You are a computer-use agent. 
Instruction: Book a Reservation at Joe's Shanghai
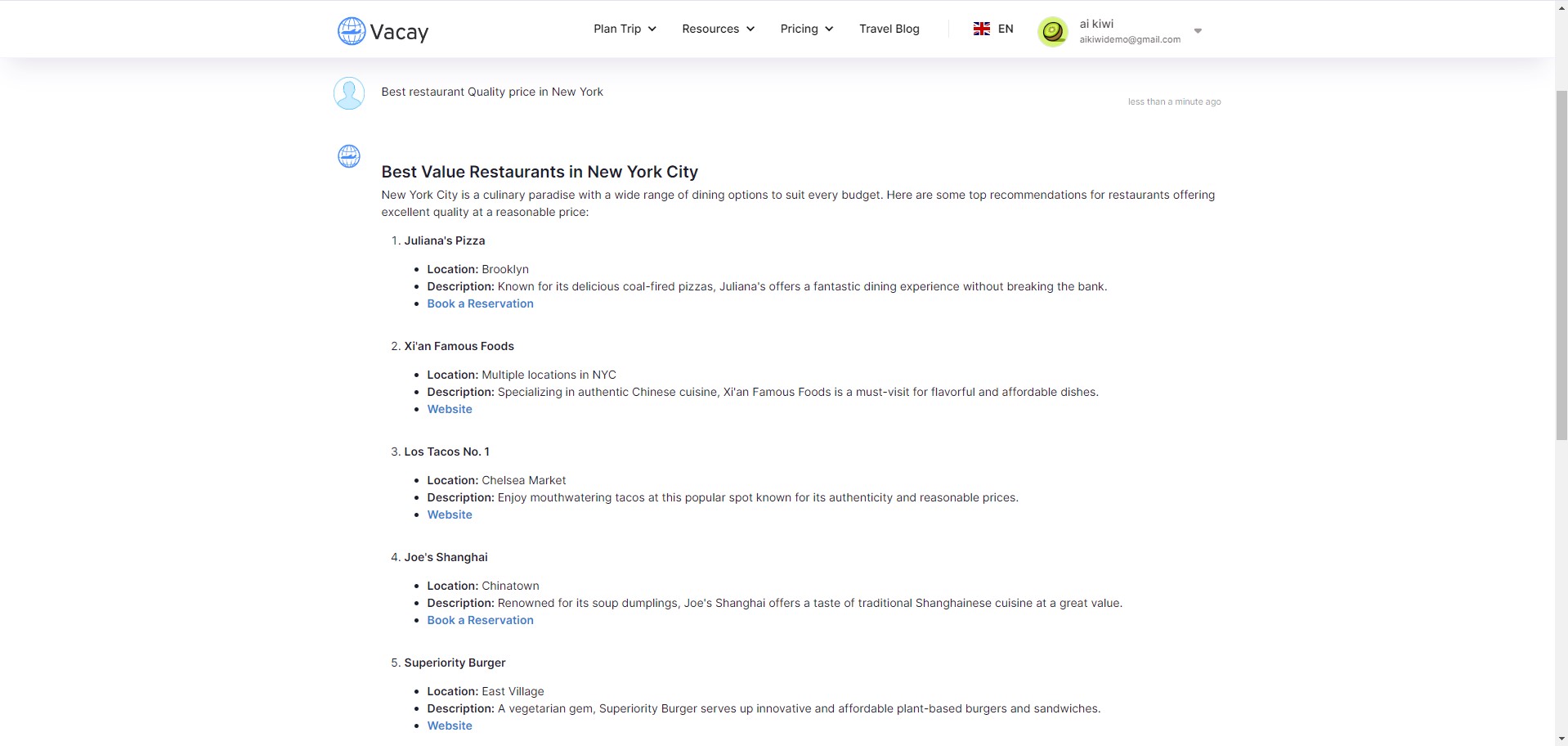(480, 620)
